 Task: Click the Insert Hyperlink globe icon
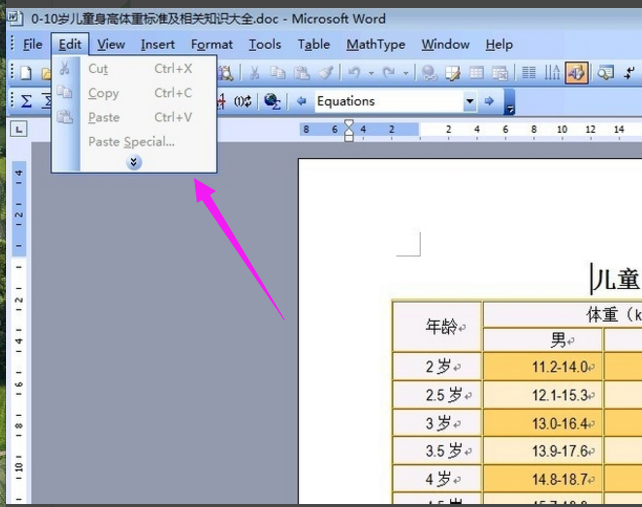[429, 73]
